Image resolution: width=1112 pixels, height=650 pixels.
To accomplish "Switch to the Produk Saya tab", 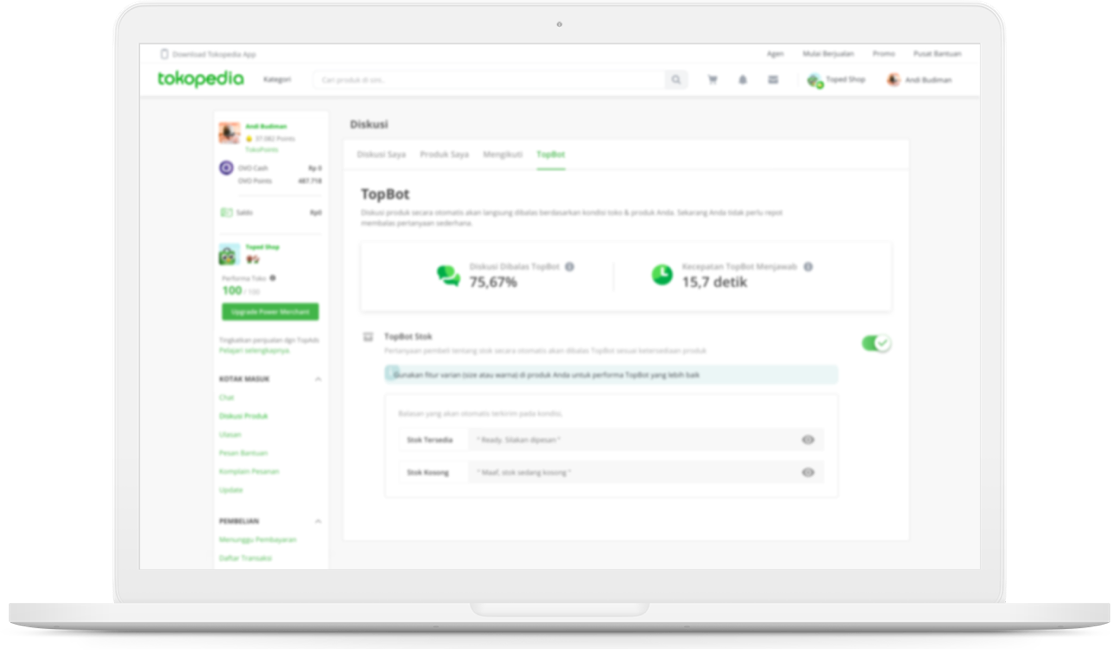I will pos(445,154).
